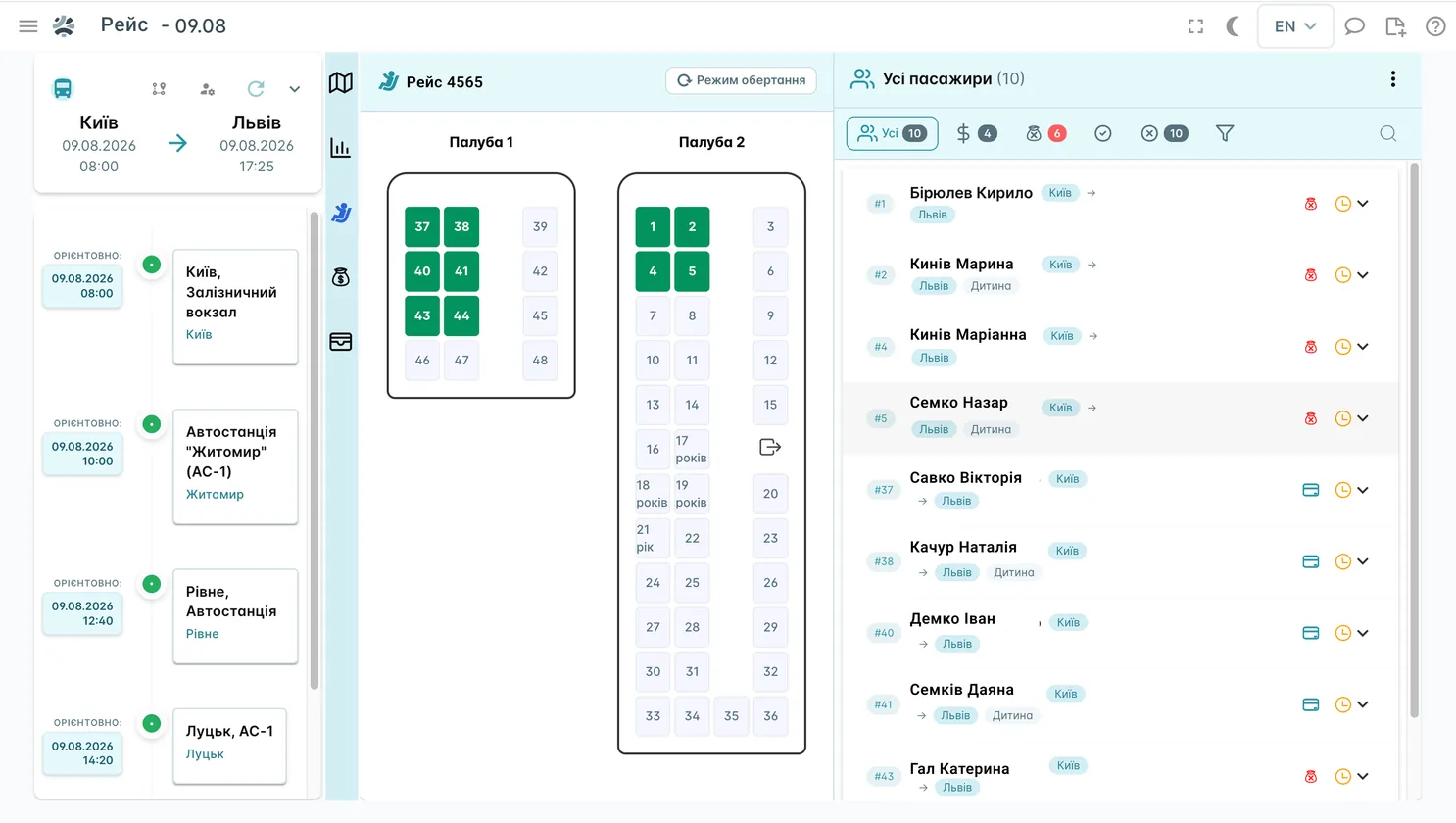1456x823 pixels.
Task: Click the exit door icon on Палуба 2
Action: pos(770,447)
